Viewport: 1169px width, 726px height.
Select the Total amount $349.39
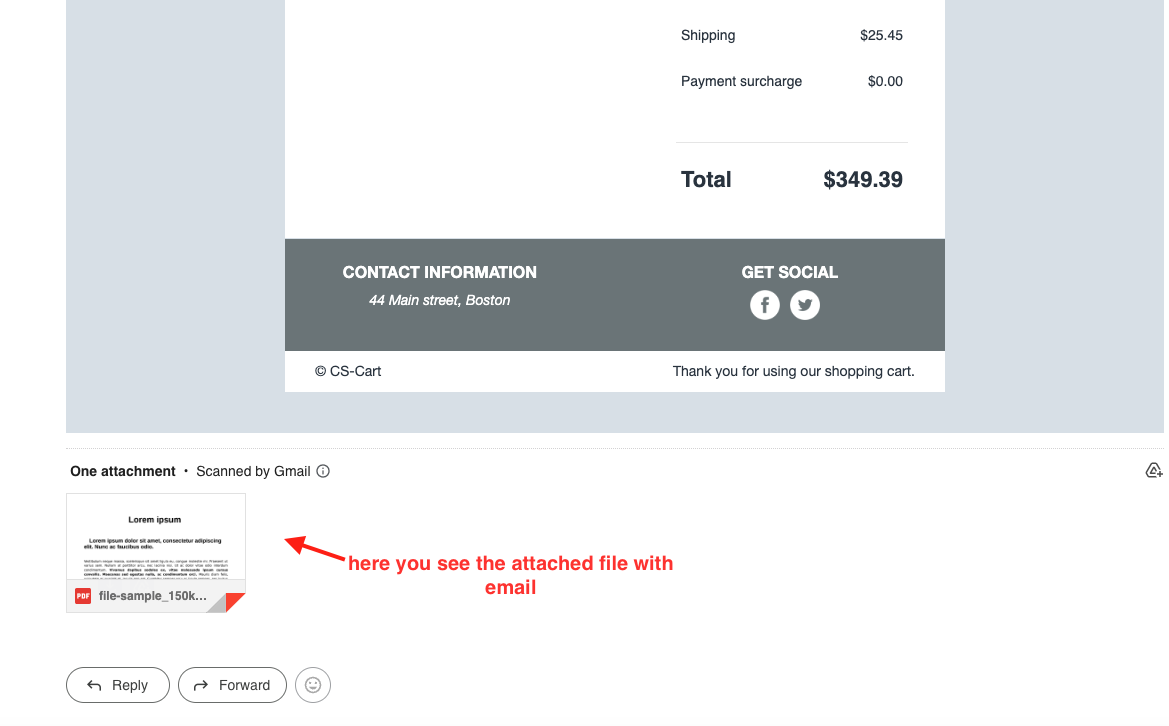click(x=862, y=180)
